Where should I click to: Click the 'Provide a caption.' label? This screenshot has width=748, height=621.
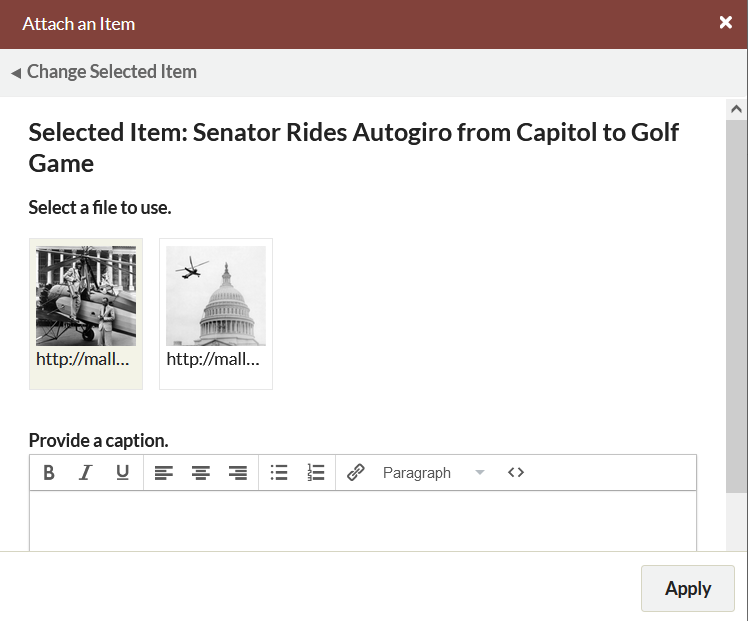click(x=99, y=441)
